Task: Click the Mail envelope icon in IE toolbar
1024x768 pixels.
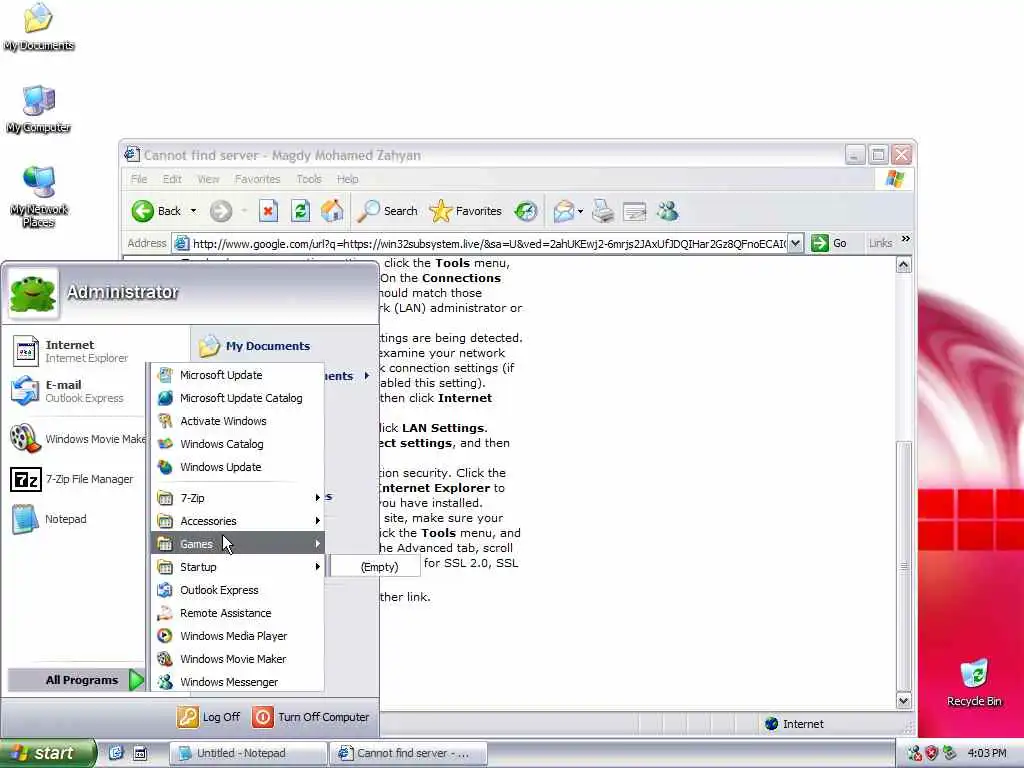Action: [x=563, y=211]
